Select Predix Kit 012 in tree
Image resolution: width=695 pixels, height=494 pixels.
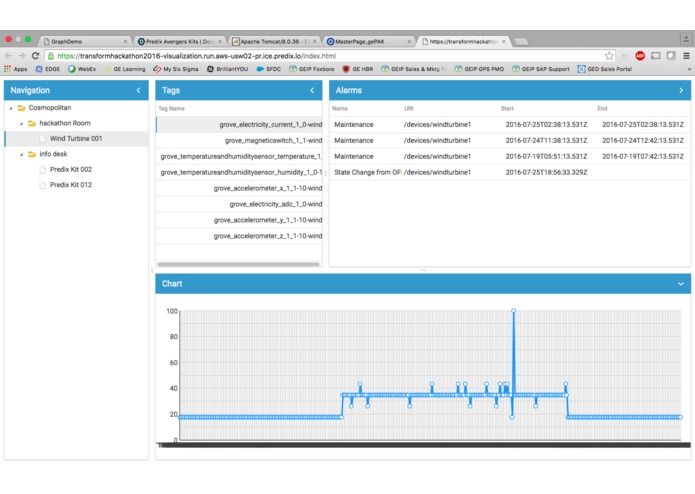pyautogui.click(x=71, y=185)
